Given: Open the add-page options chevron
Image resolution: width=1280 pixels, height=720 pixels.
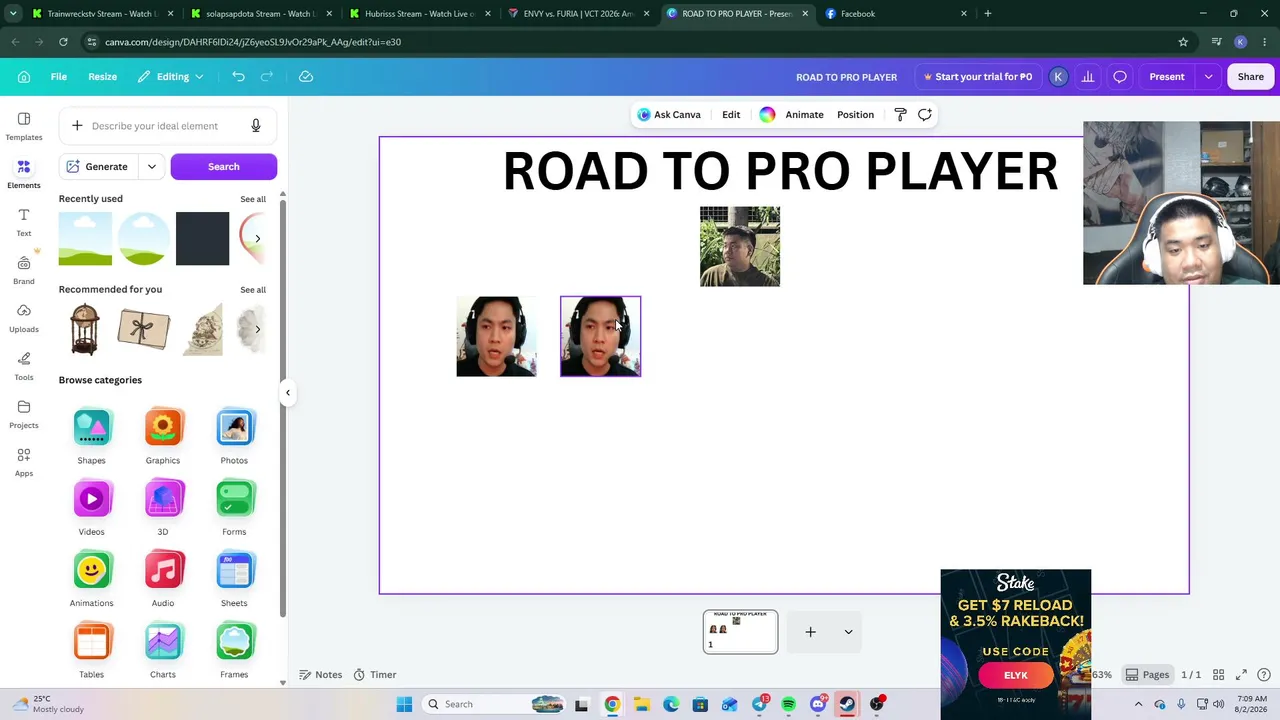Looking at the screenshot, I should click(x=848, y=632).
